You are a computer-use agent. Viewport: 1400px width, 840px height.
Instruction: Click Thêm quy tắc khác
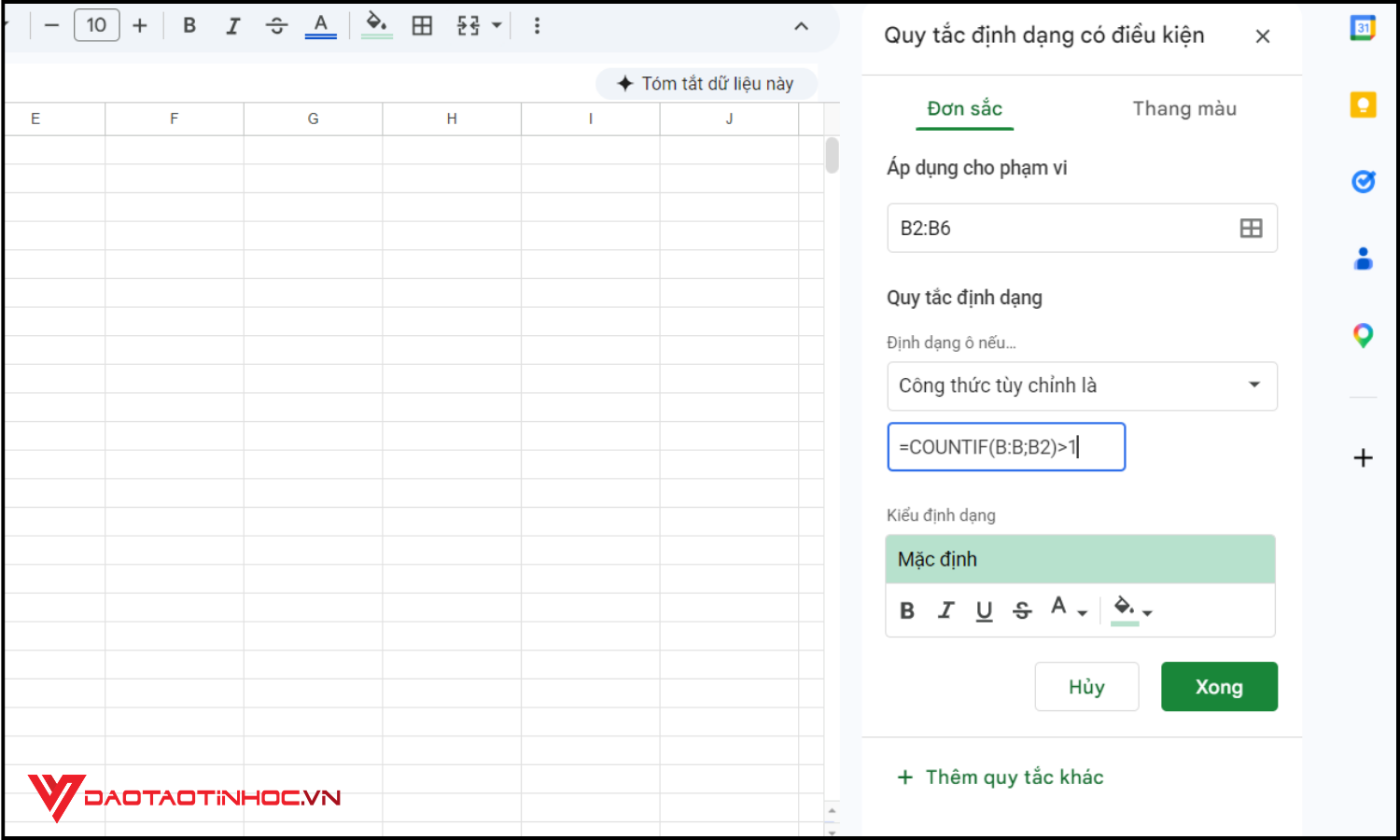(1000, 777)
